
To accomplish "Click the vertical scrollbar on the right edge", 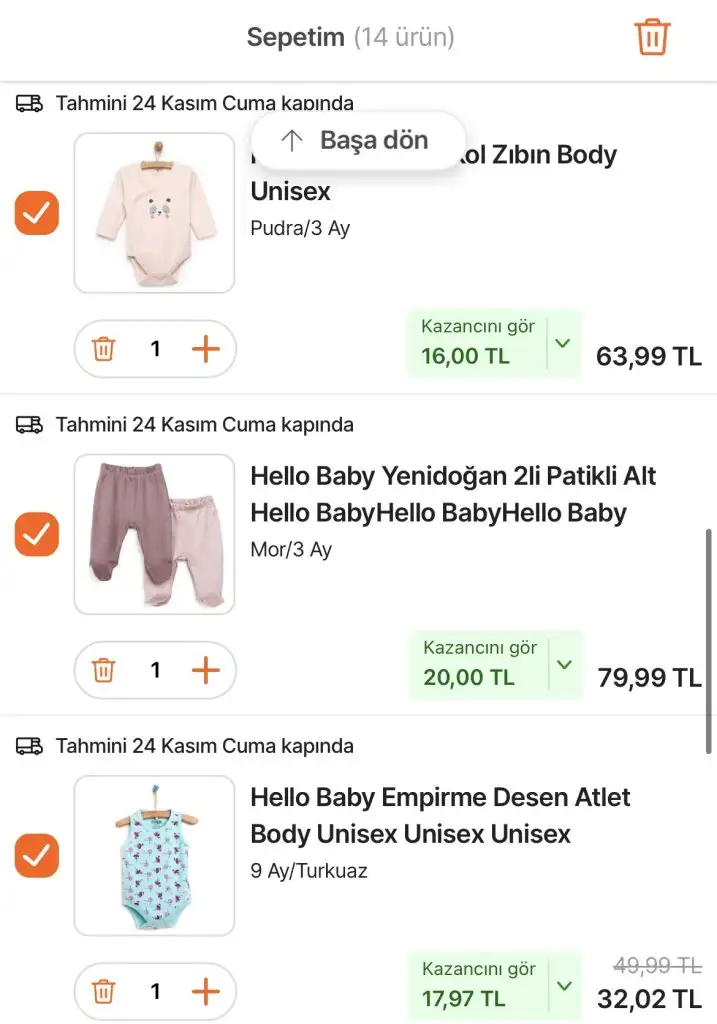I will (x=709, y=640).
